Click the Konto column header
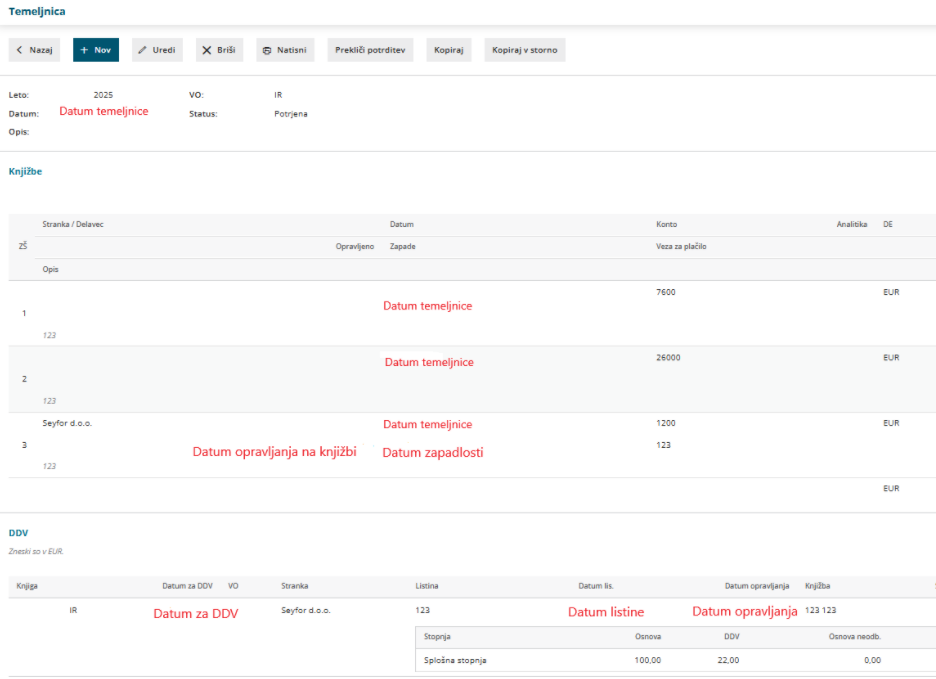The height and width of the screenshot is (679, 936). tap(666, 225)
